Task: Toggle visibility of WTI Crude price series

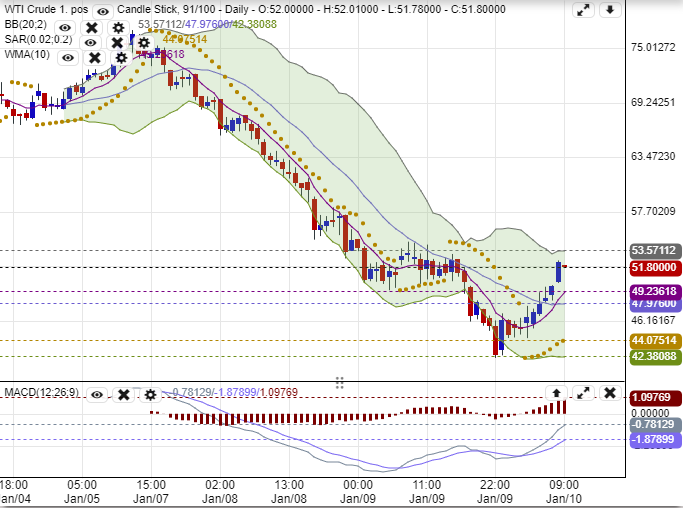Action: (102, 11)
